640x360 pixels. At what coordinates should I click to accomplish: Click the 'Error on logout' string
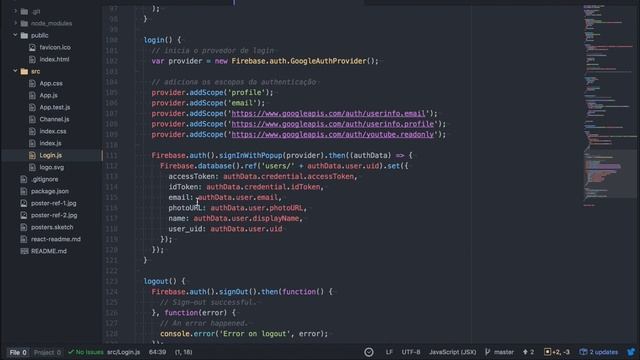pos(256,334)
